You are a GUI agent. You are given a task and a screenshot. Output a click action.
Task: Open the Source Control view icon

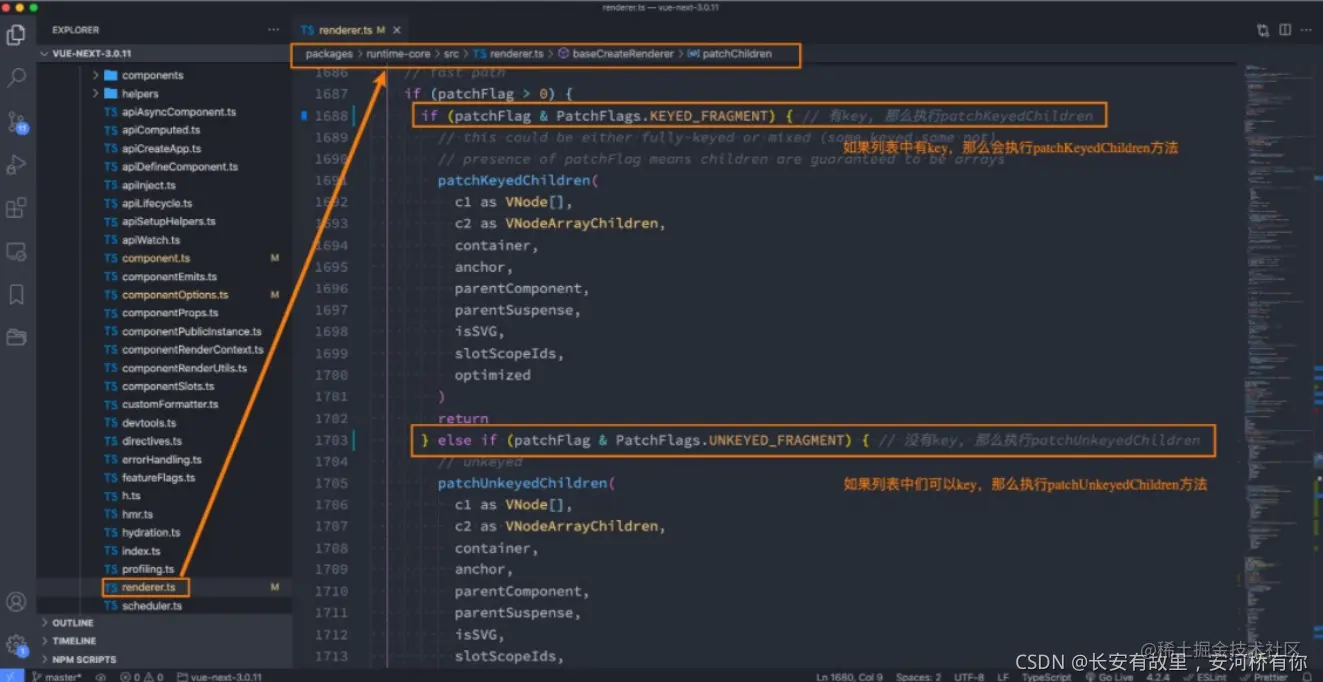pos(16,122)
